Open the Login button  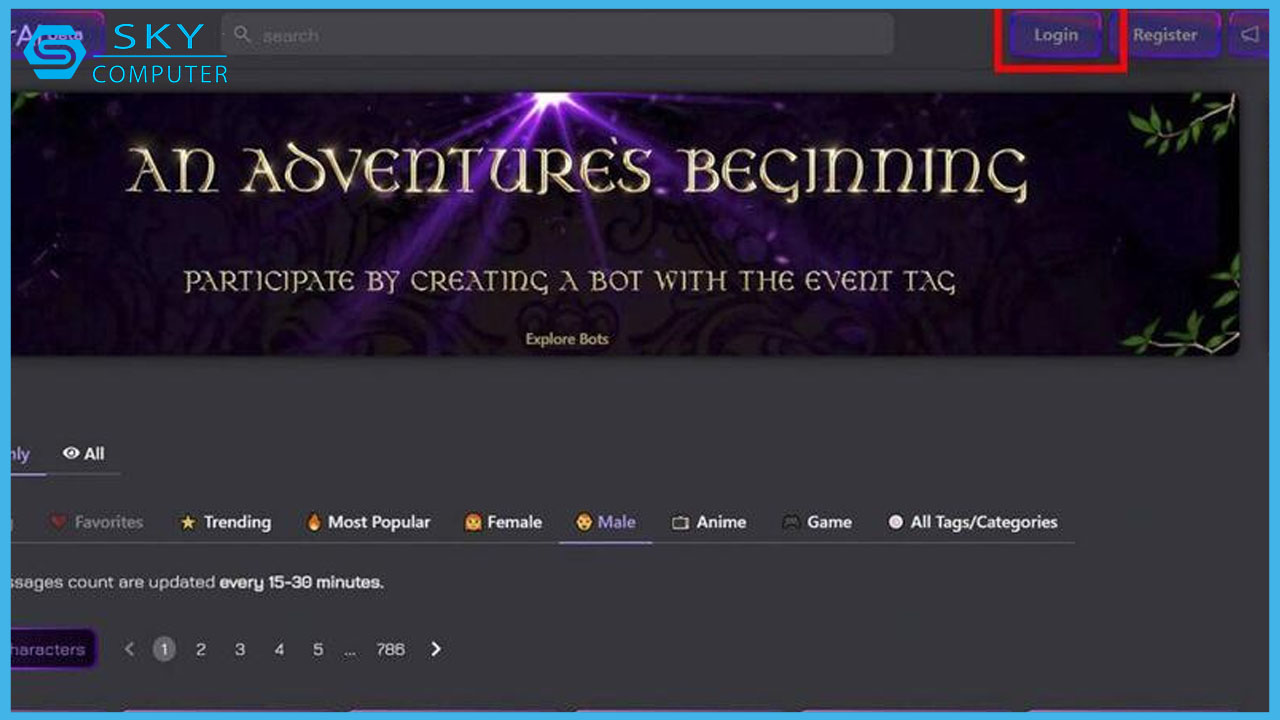pyautogui.click(x=1055, y=35)
